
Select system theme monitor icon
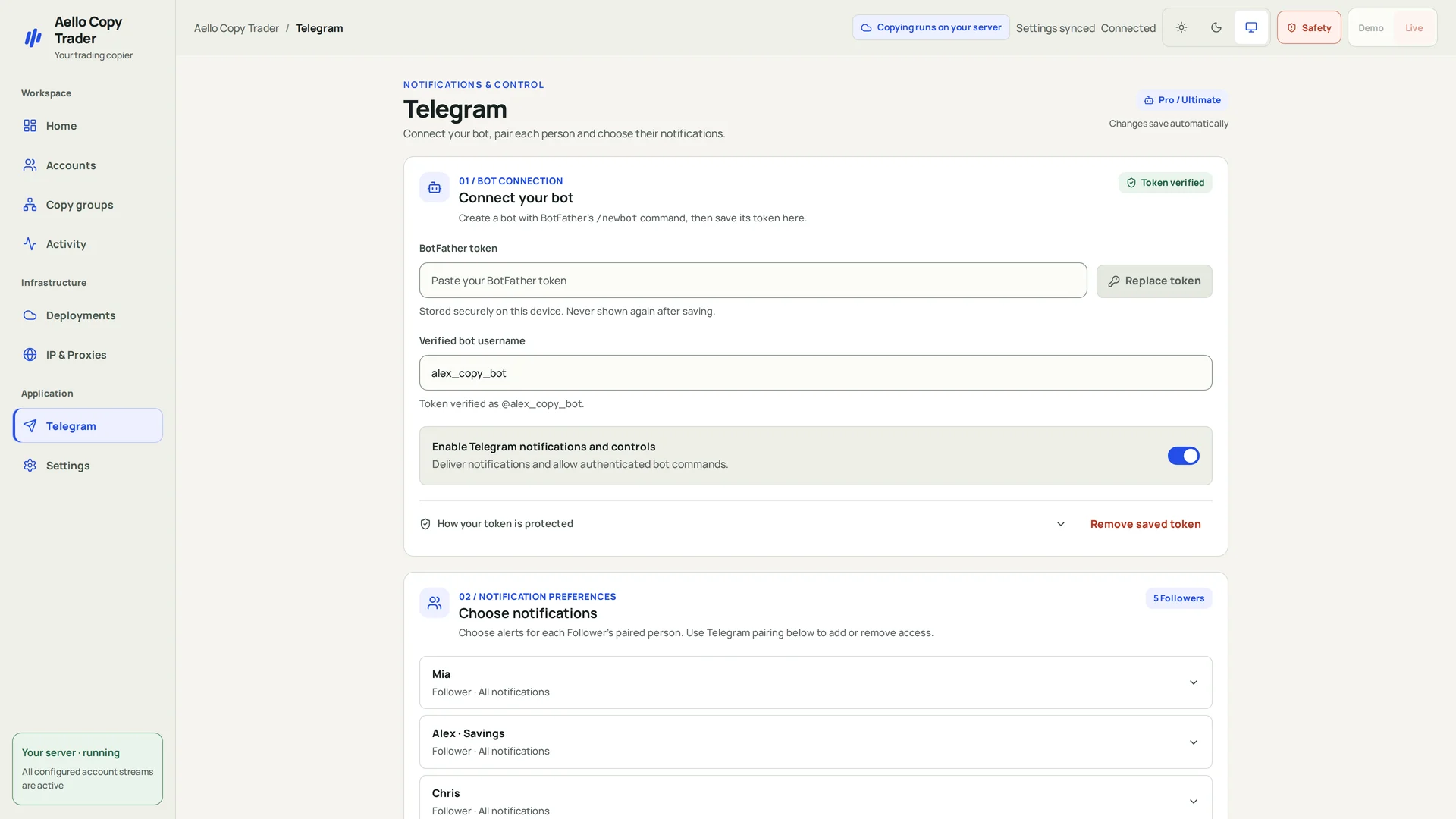(1251, 27)
